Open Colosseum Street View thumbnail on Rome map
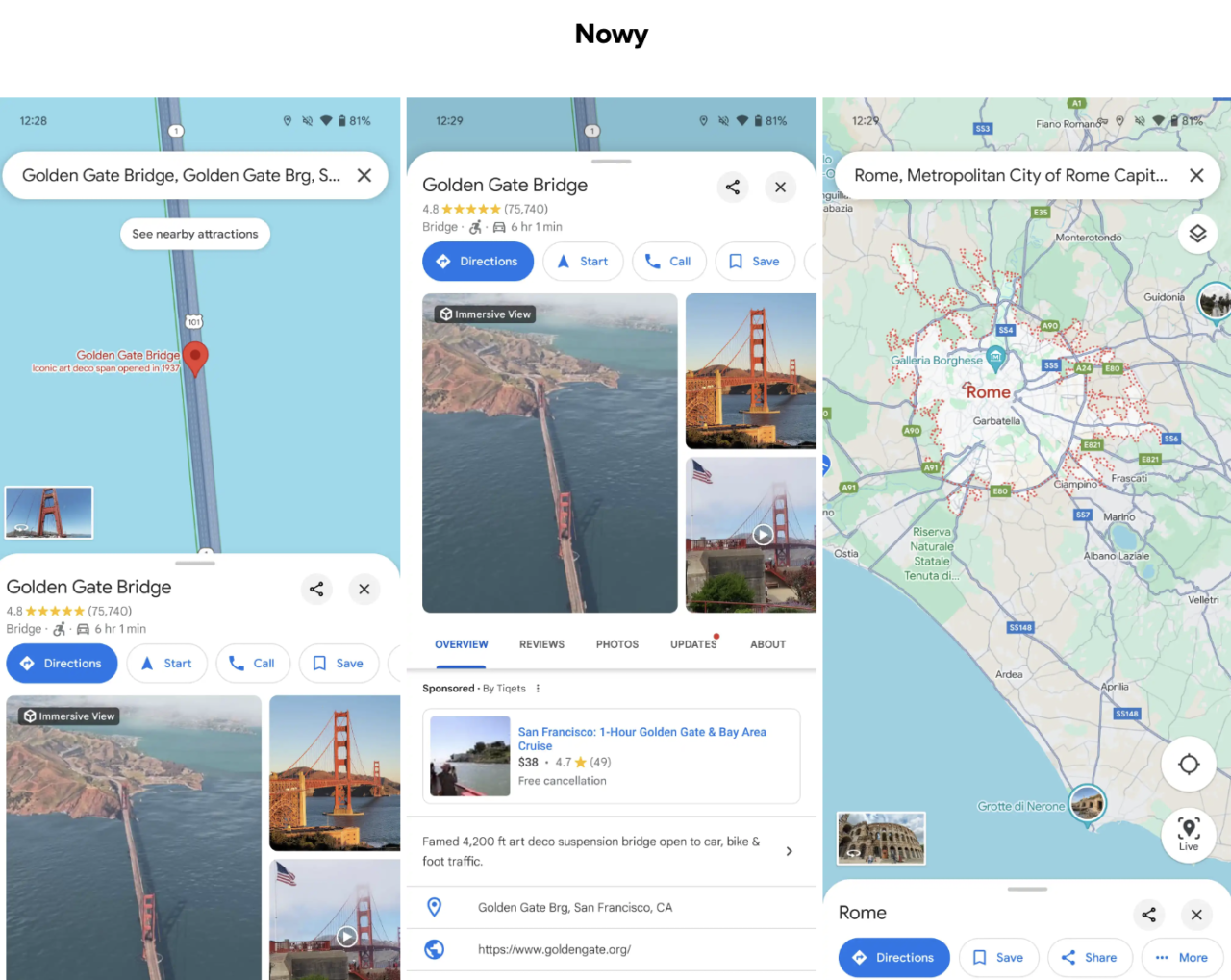1231x980 pixels. pyautogui.click(x=881, y=838)
